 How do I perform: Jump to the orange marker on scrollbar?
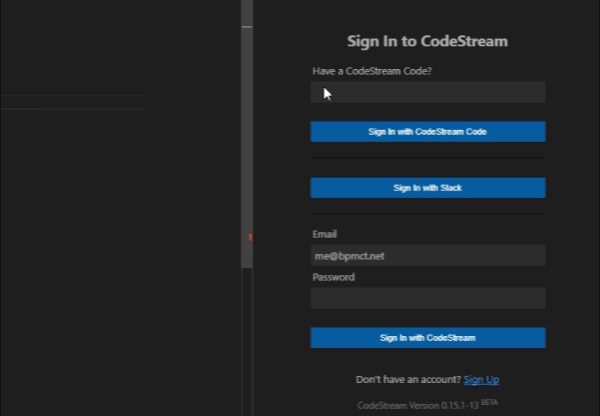coord(249,237)
